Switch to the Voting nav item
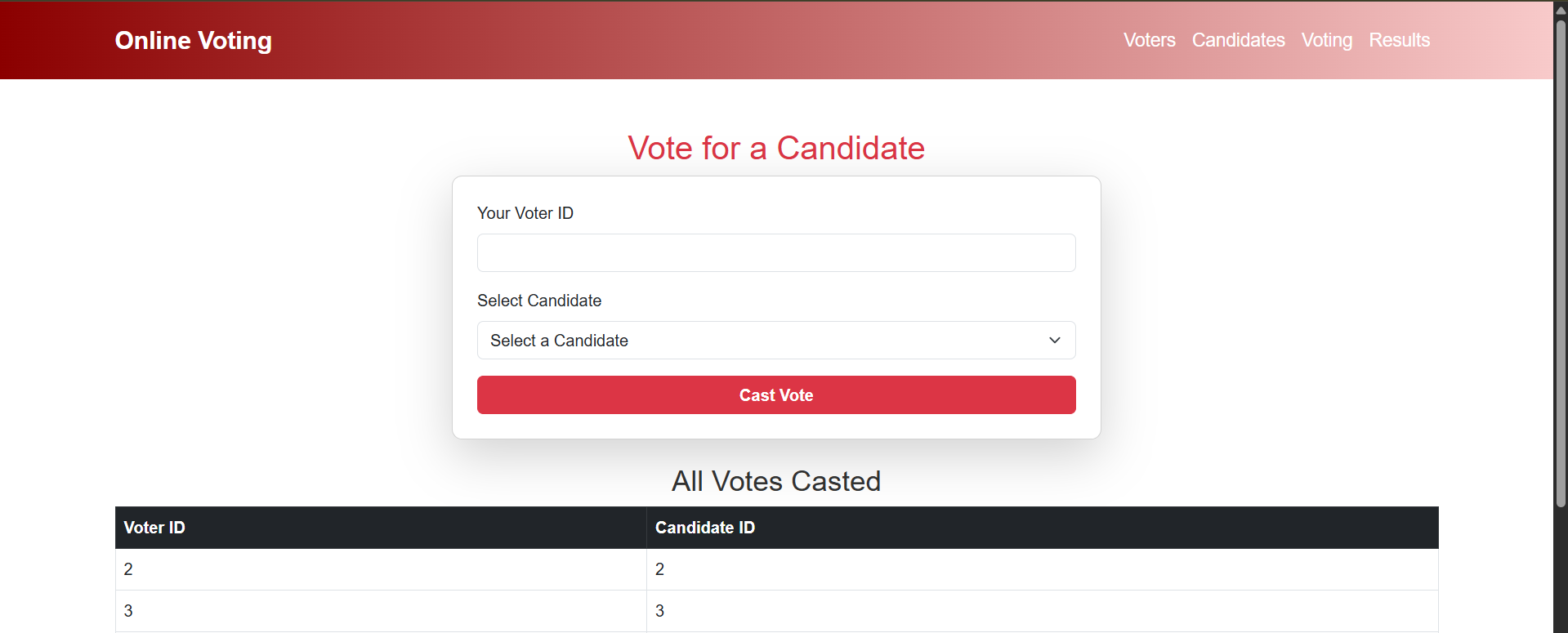The width and height of the screenshot is (1568, 633). (1326, 40)
